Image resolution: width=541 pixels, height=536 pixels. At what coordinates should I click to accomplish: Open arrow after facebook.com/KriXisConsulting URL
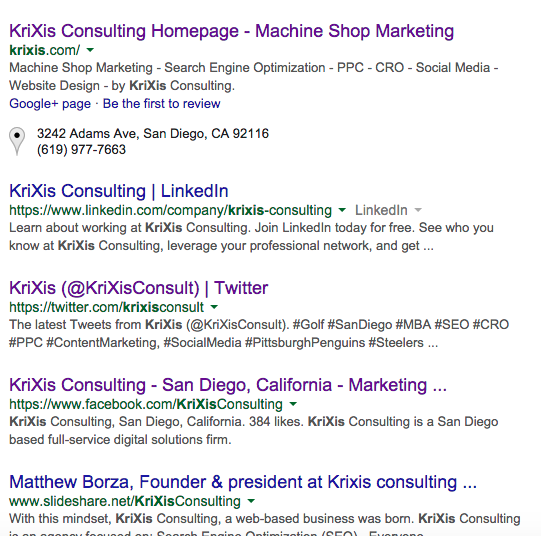(293, 404)
